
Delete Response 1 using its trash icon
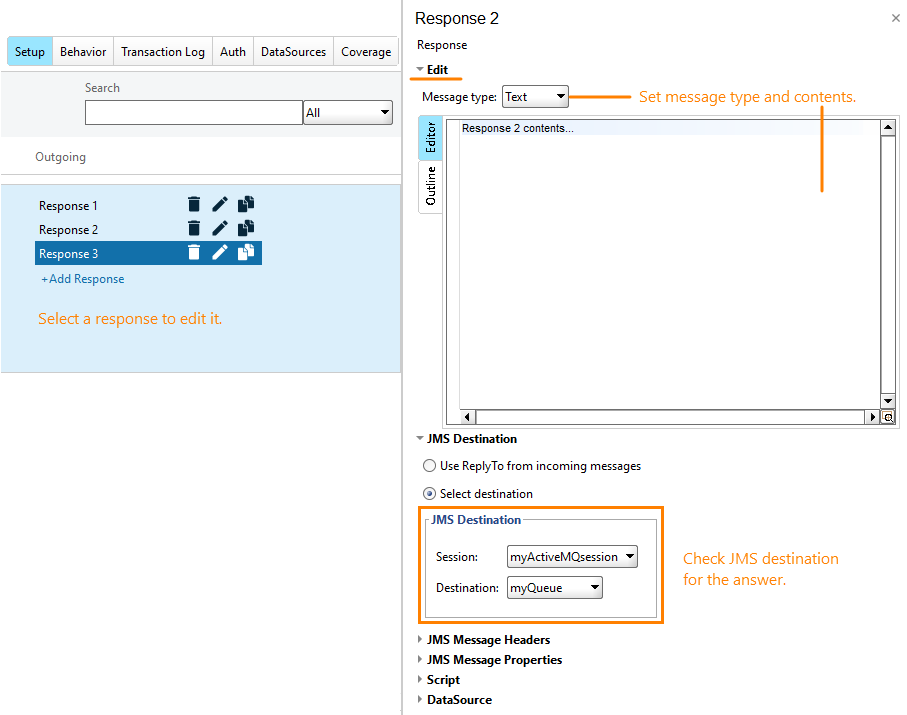(x=194, y=204)
